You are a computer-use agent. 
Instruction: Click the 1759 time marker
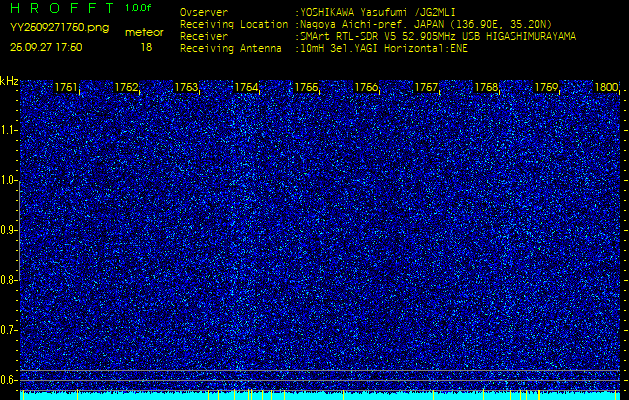tap(546, 87)
